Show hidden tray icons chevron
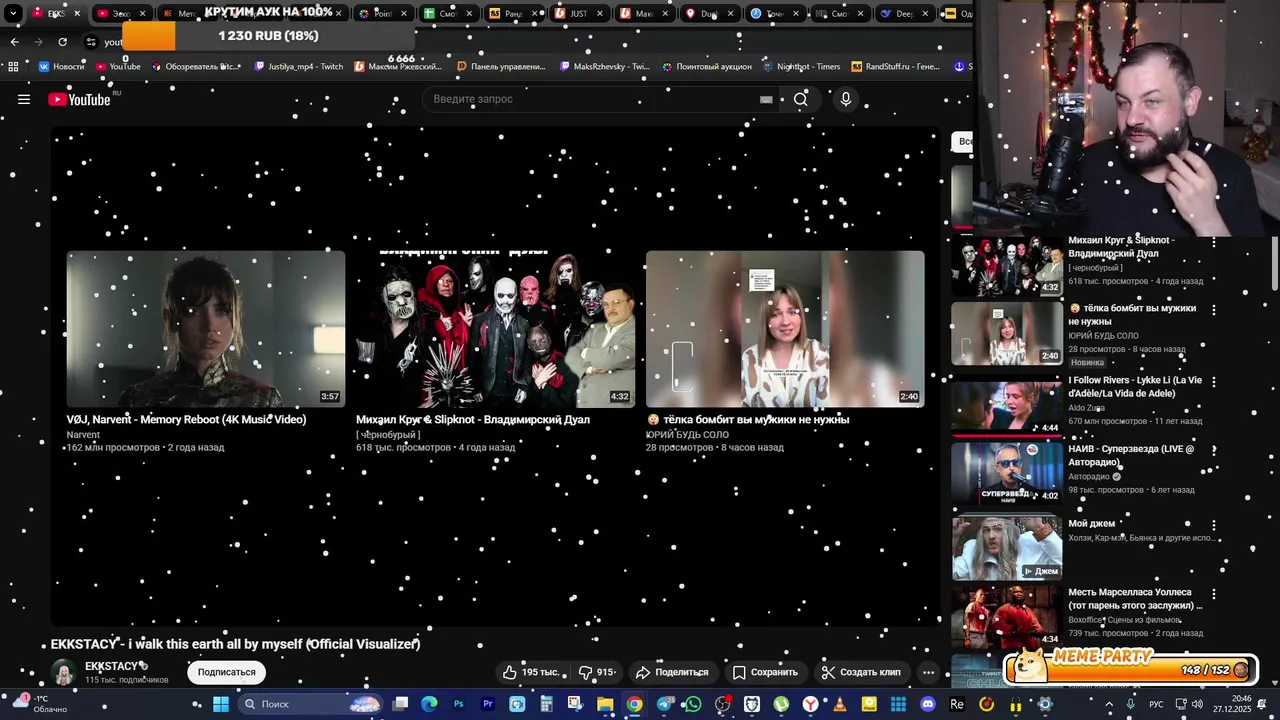Viewport: 1280px width, 720px height. [x=1109, y=704]
